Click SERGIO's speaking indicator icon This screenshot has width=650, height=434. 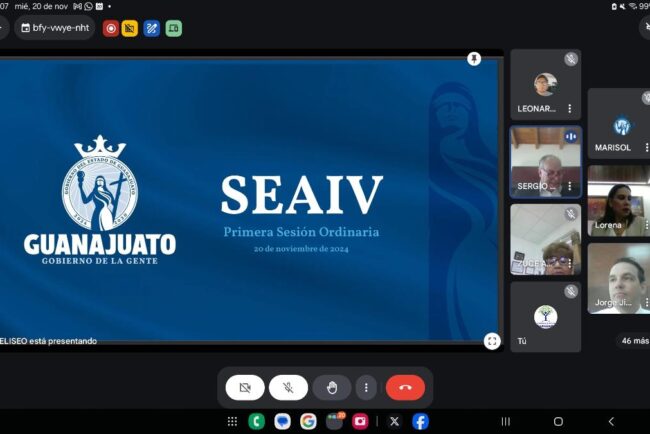(x=571, y=136)
